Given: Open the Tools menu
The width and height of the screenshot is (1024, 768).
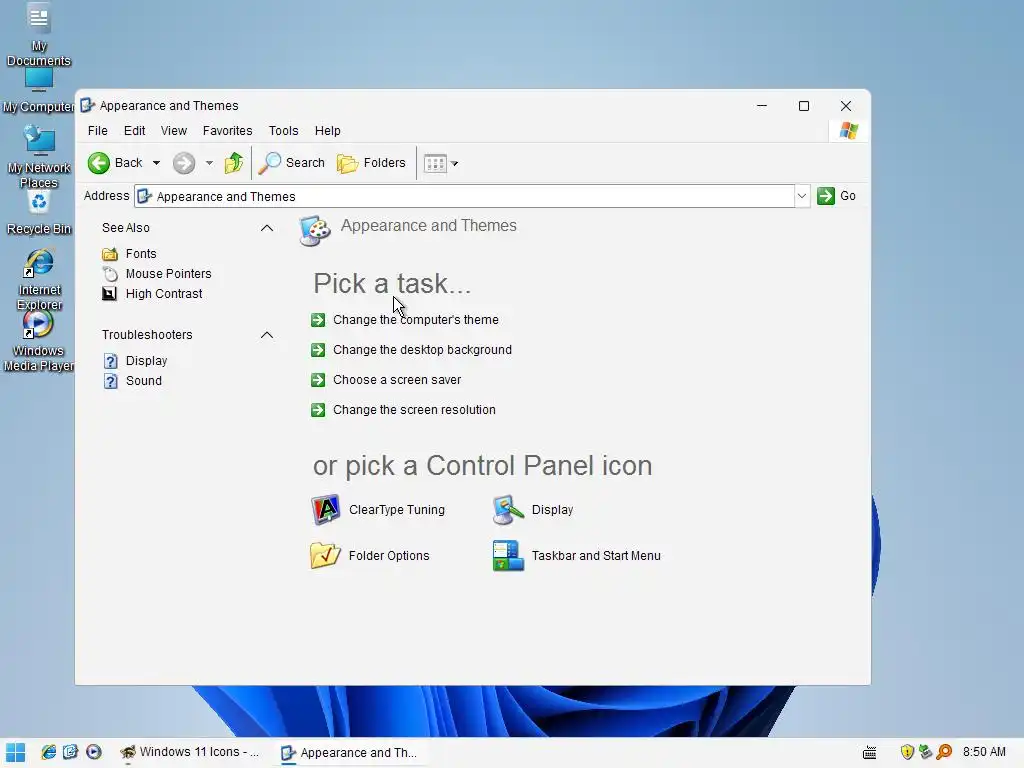Looking at the screenshot, I should click(x=283, y=131).
